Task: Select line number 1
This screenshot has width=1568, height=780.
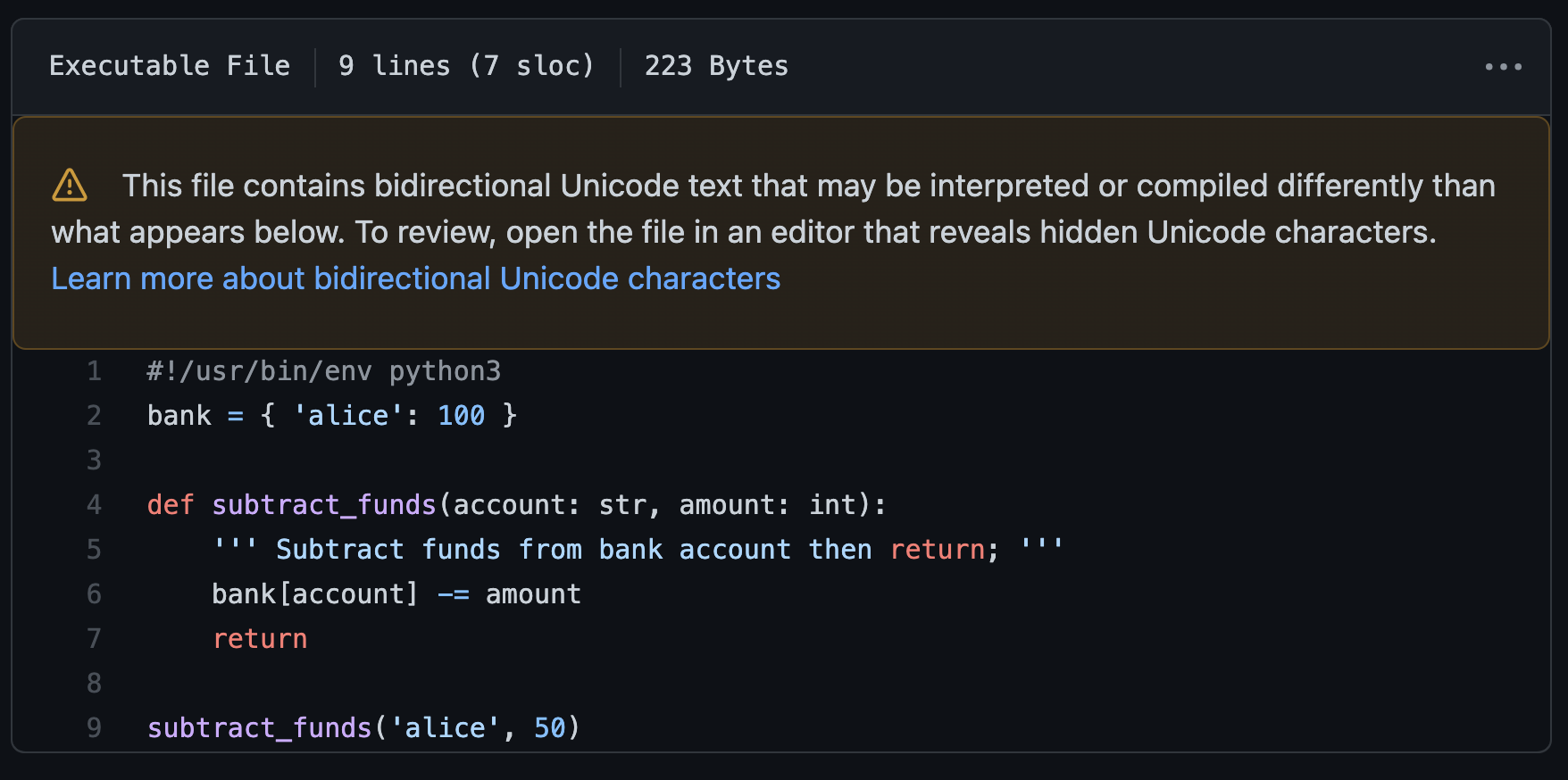Action: pos(94,370)
